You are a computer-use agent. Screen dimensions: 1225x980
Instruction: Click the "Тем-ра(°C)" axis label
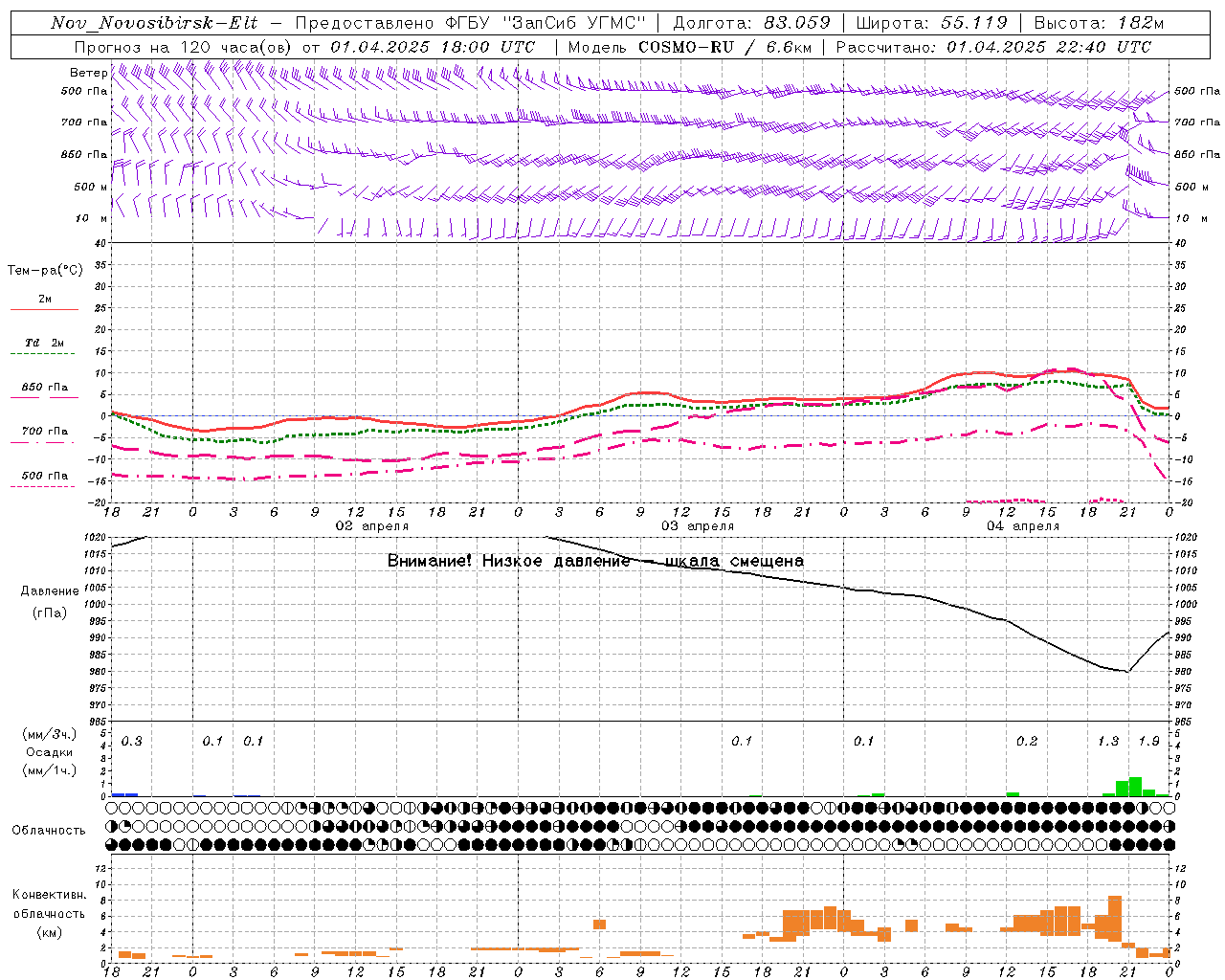pyautogui.click(x=45, y=271)
